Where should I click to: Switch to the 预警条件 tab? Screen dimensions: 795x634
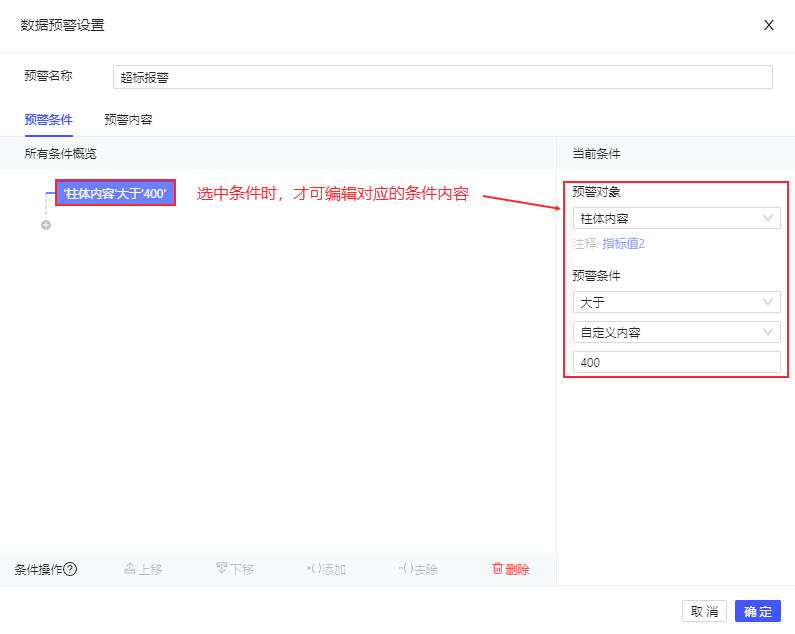point(49,120)
